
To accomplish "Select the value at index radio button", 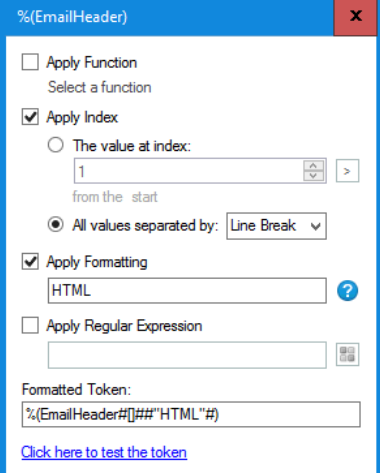I will pos(55,145).
